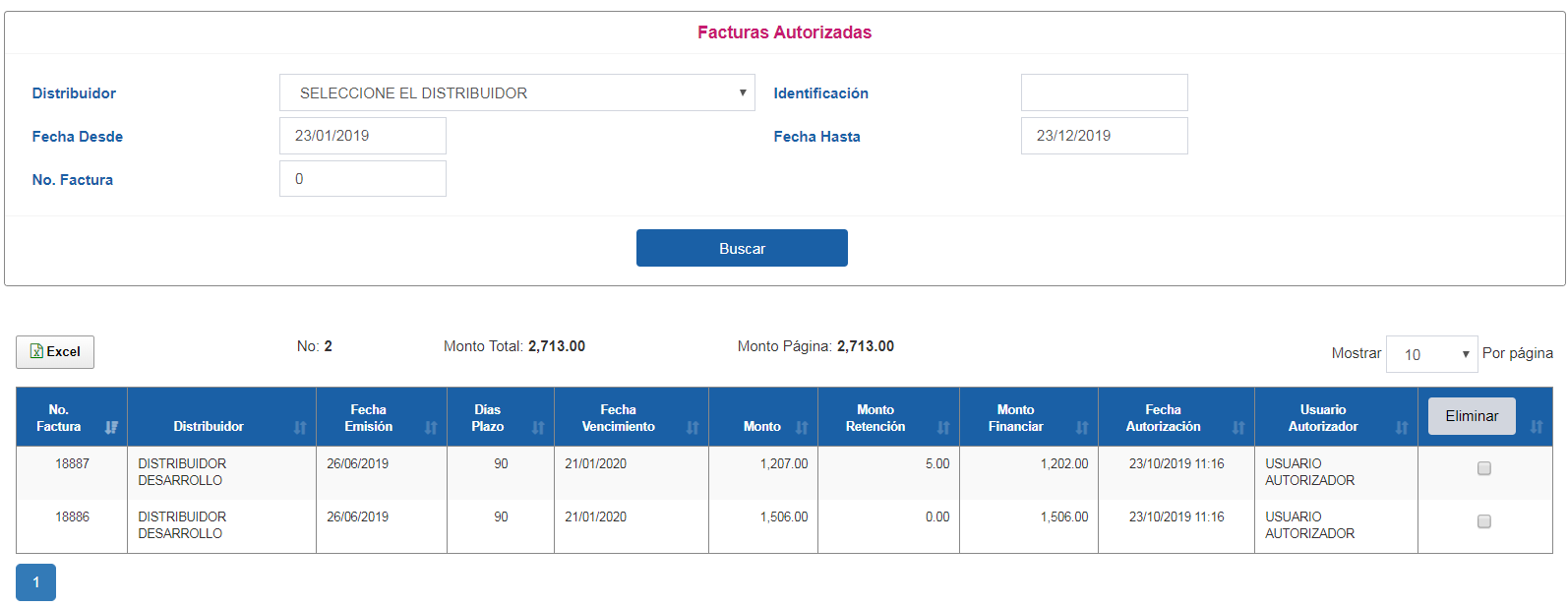Screen dimensions: 1568x607
Task: Go to page 1
Action: (35, 582)
